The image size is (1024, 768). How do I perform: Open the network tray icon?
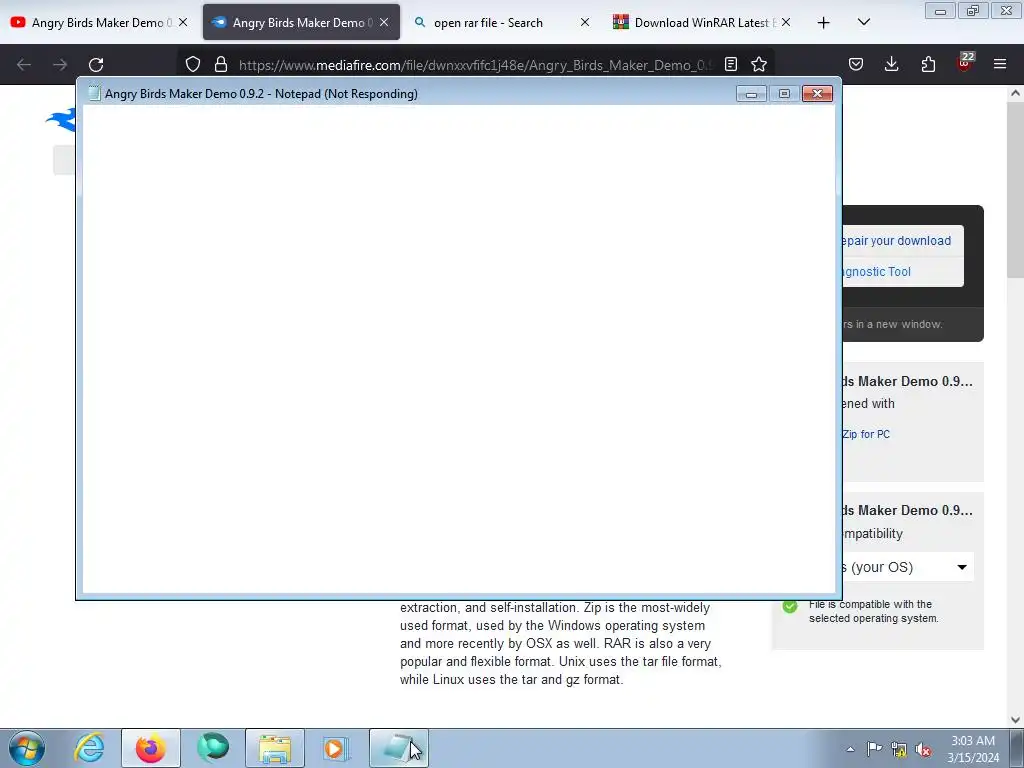pyautogui.click(x=899, y=750)
